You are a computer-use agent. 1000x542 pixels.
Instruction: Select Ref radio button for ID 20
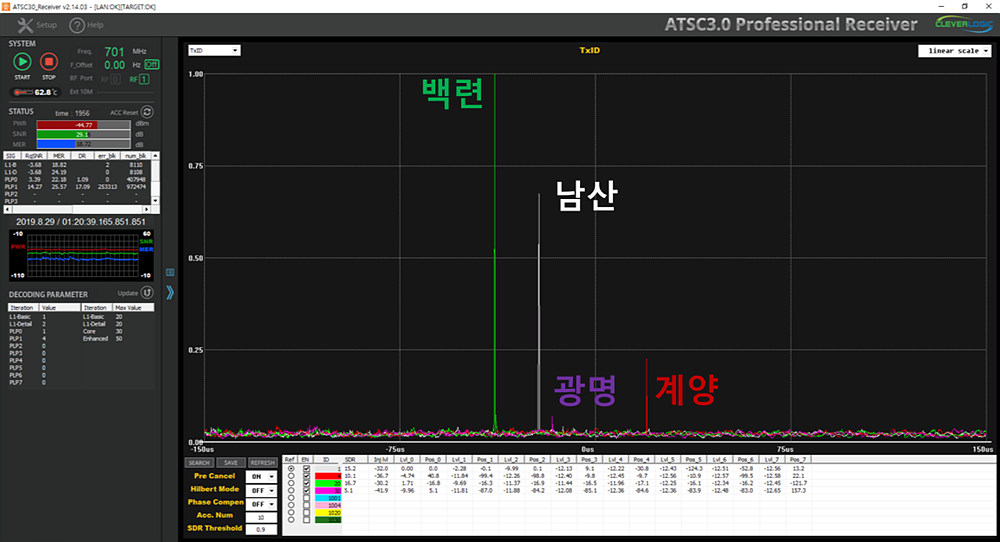[x=291, y=483]
